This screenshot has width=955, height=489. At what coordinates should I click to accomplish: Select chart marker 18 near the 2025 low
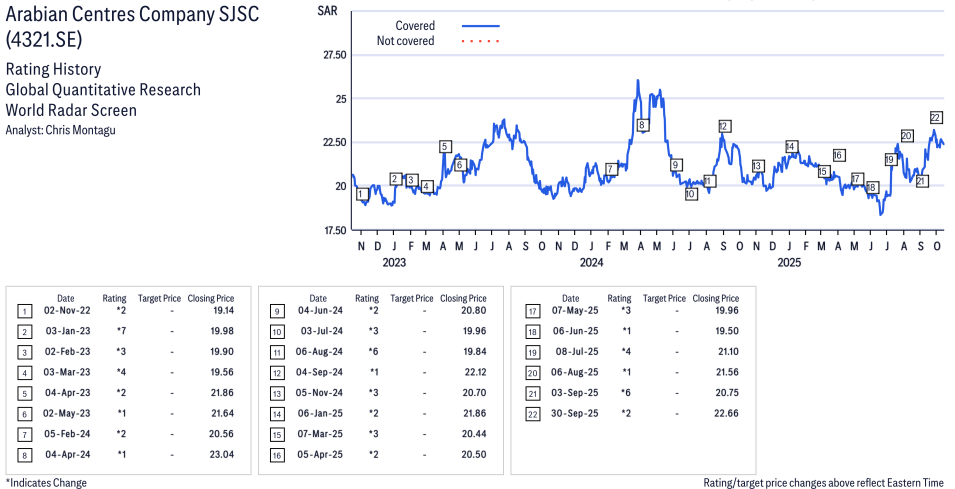click(x=872, y=187)
